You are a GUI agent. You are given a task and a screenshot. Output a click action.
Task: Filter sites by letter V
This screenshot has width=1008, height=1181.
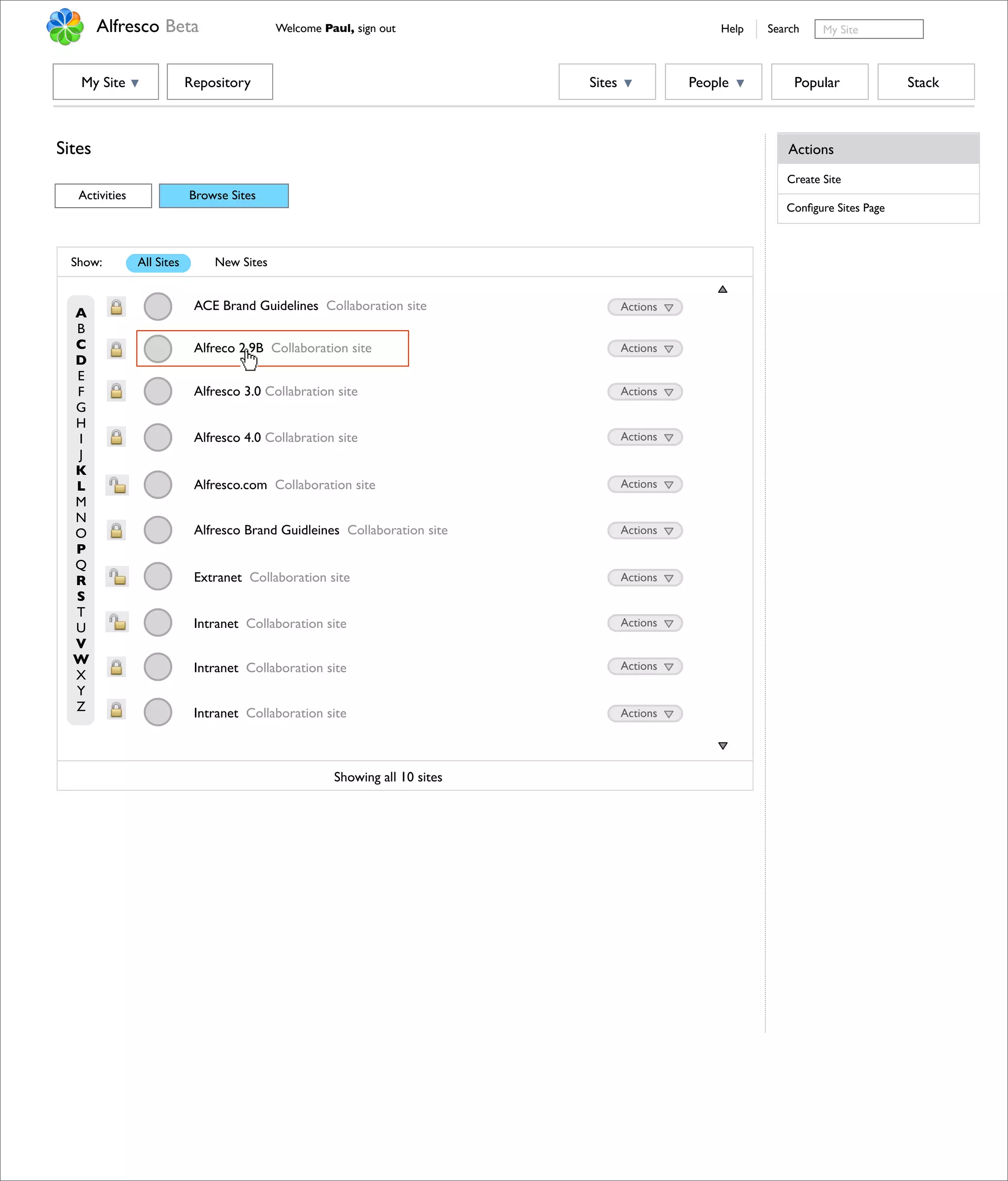(x=81, y=644)
